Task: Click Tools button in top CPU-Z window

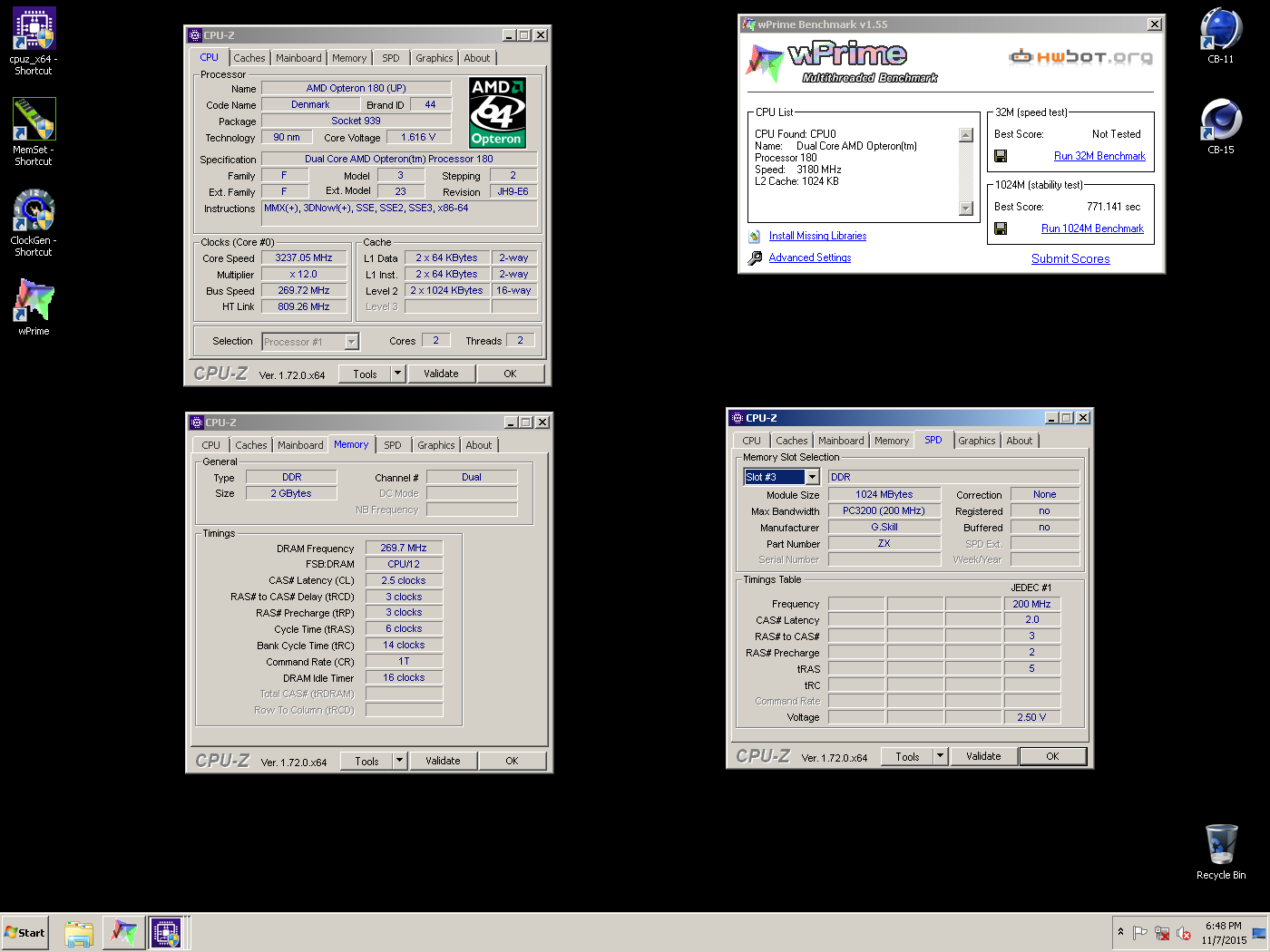Action: point(366,374)
